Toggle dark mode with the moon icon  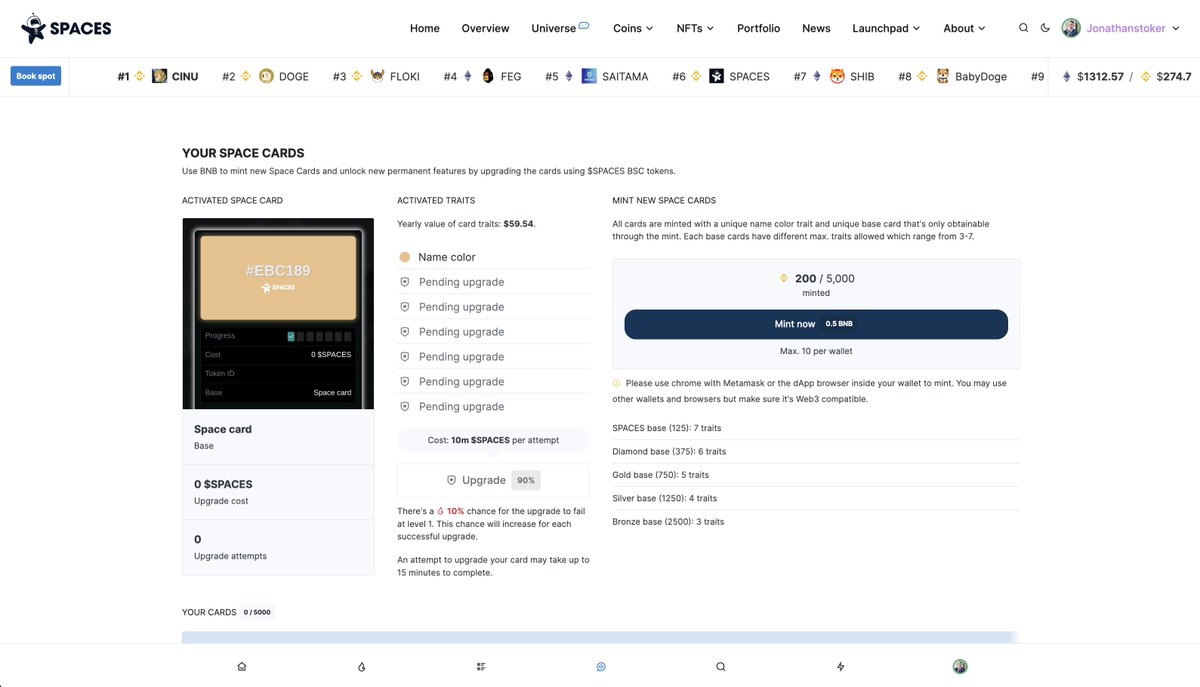[1045, 28]
